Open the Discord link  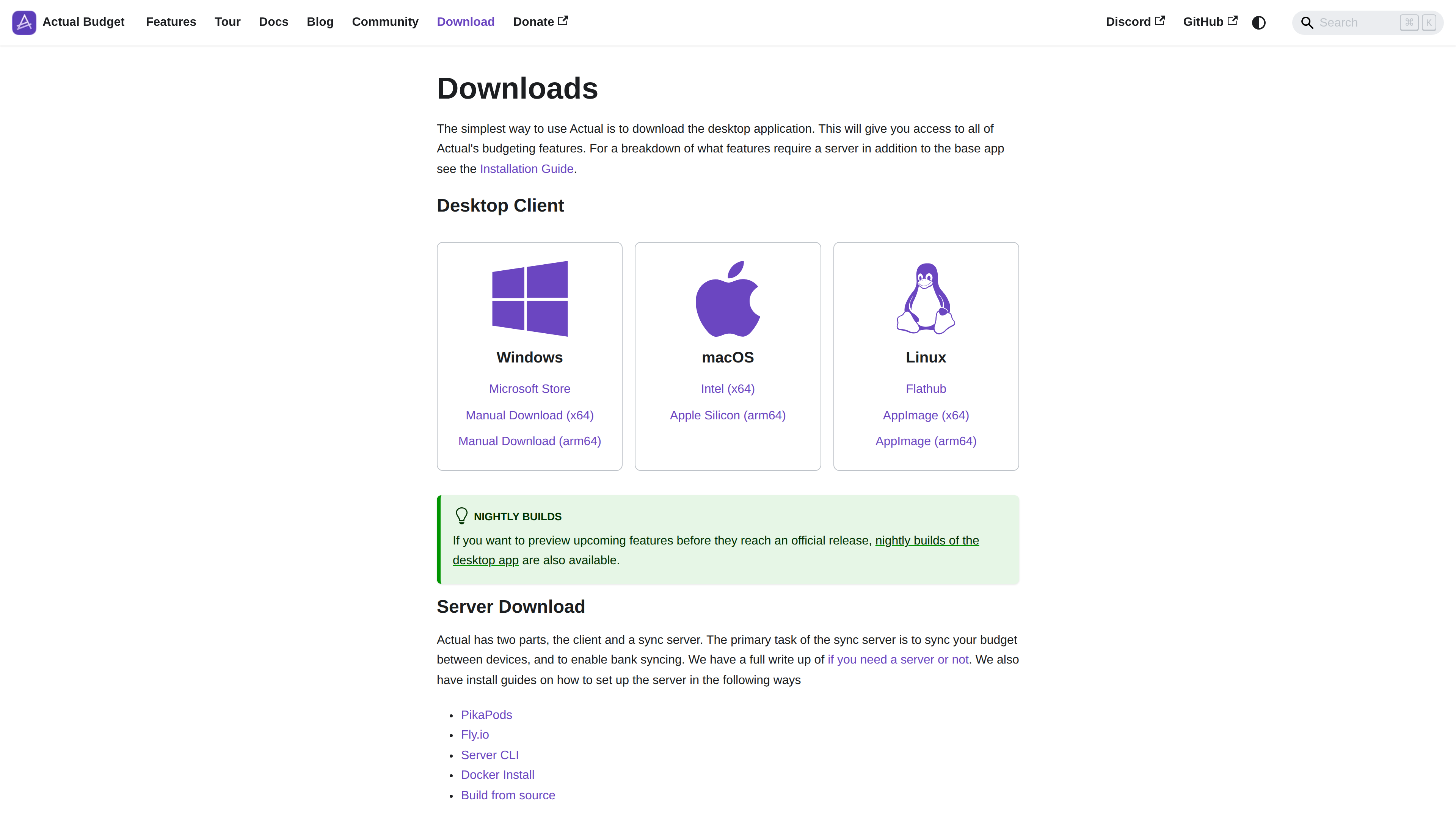1135,22
